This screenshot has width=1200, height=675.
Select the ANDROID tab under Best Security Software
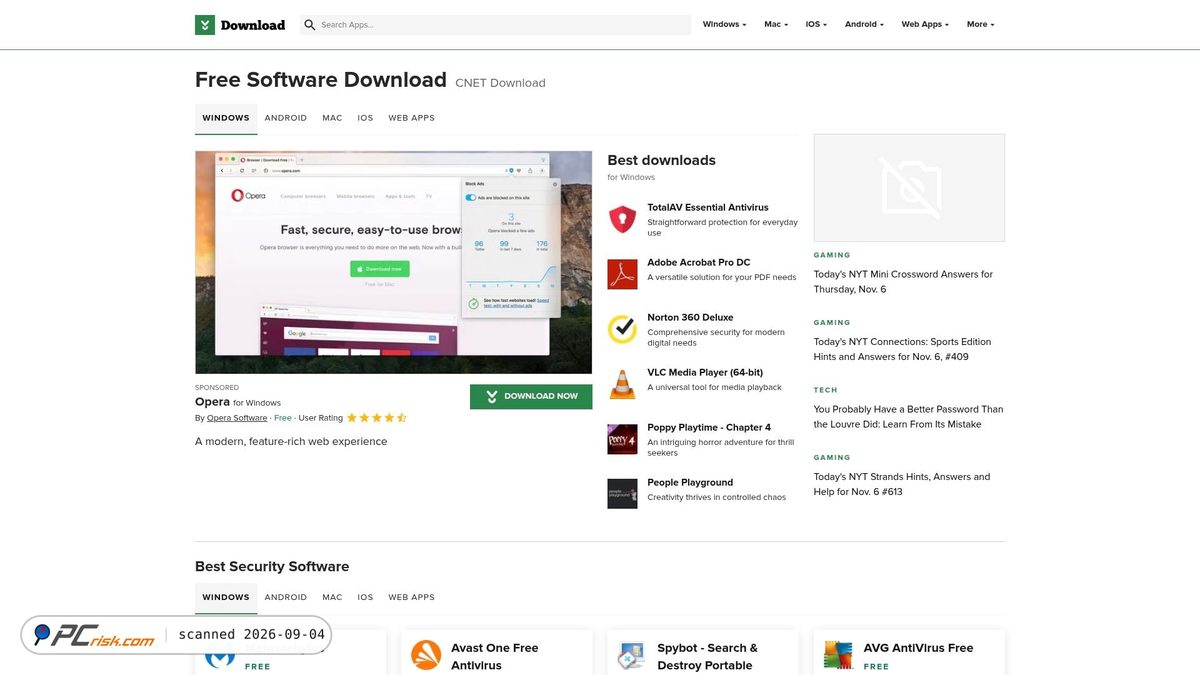pos(286,597)
